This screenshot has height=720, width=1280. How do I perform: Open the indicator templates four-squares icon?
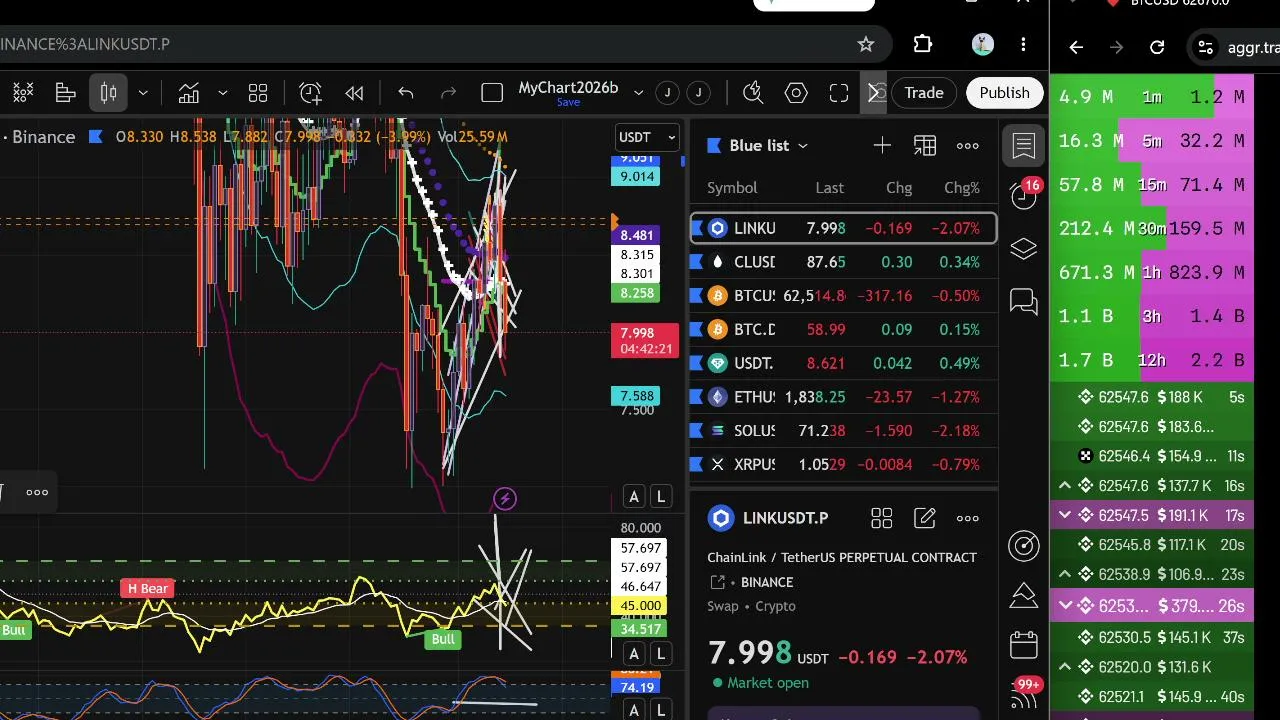(258, 93)
